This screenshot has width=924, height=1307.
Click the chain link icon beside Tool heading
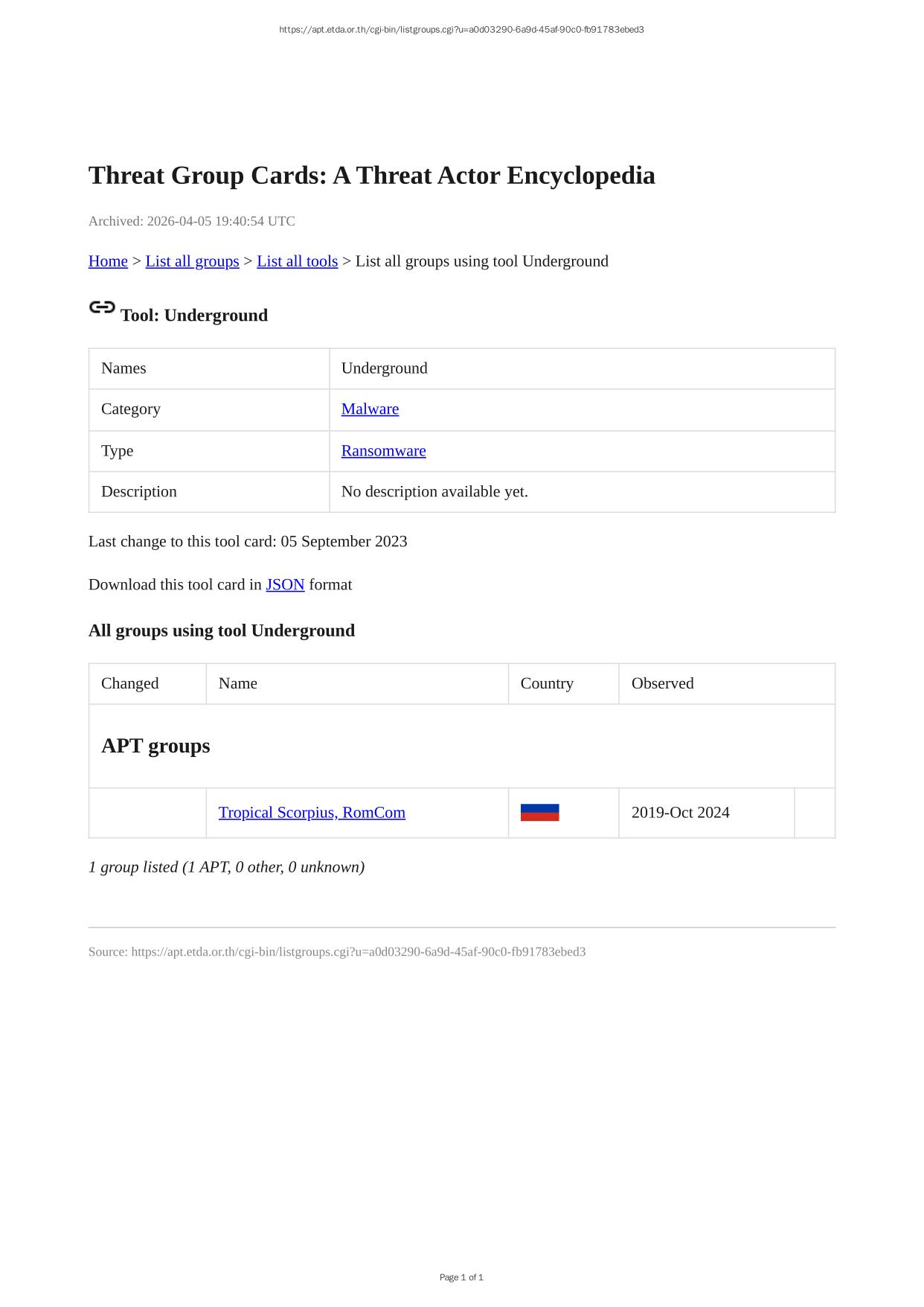tap(102, 307)
